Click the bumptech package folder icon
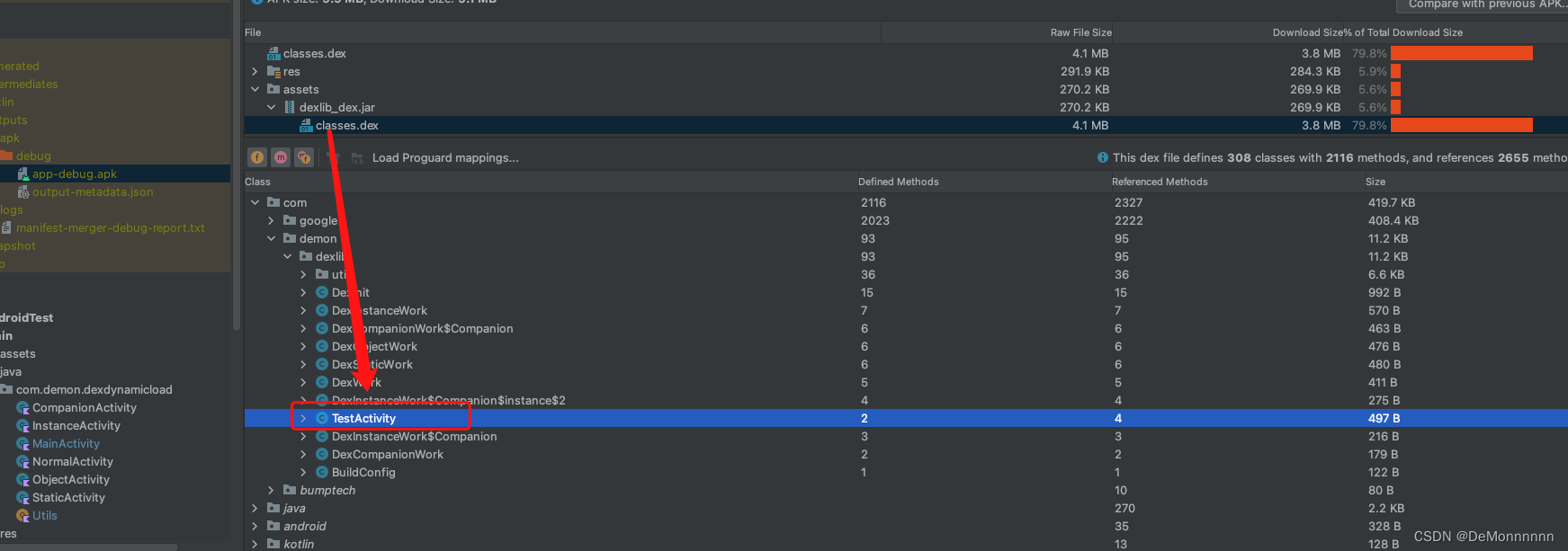The width and height of the screenshot is (1568, 551). (x=290, y=491)
